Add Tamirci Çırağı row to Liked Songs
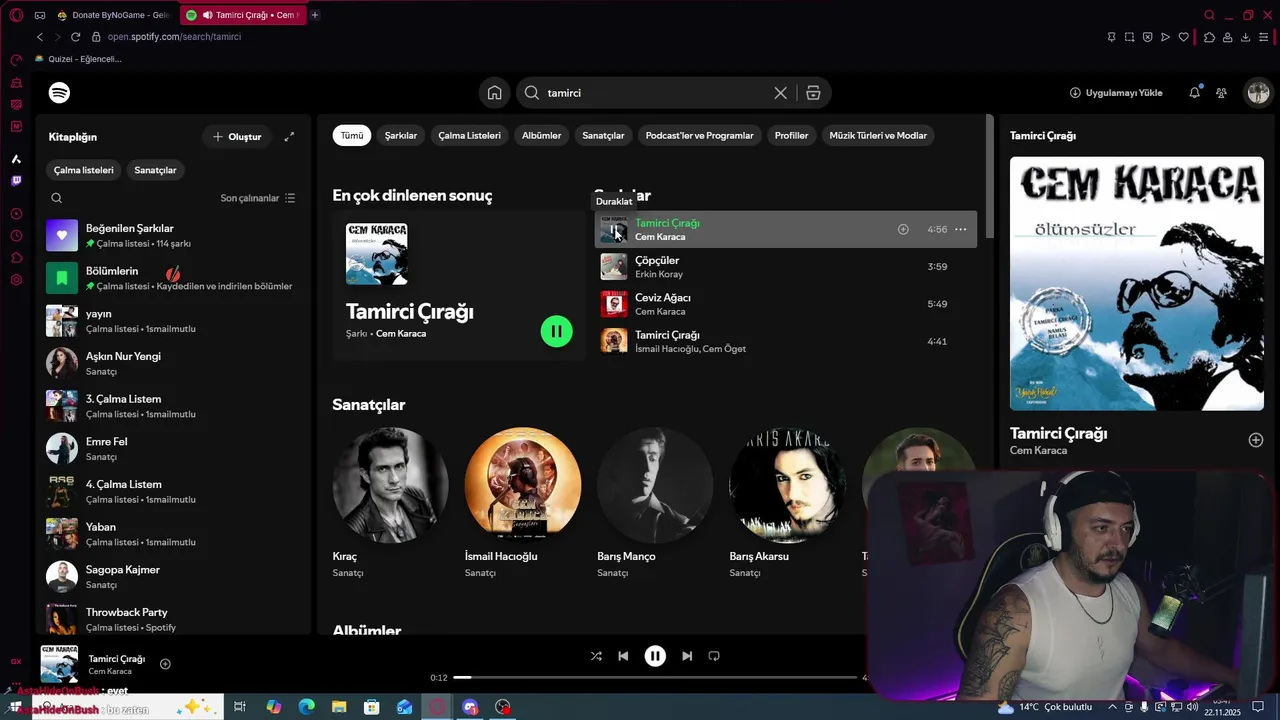 coord(903,229)
